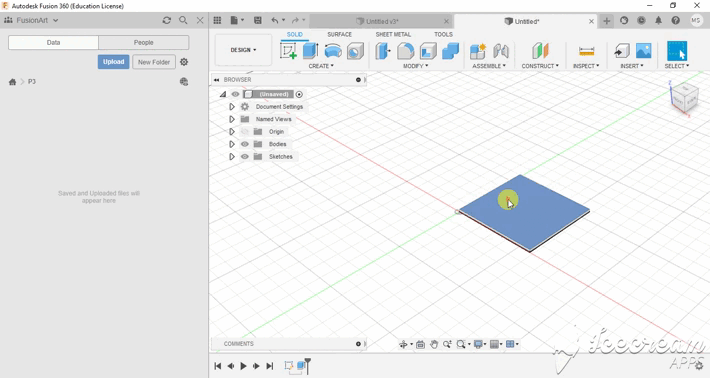Open data panel settings gear

184,62
